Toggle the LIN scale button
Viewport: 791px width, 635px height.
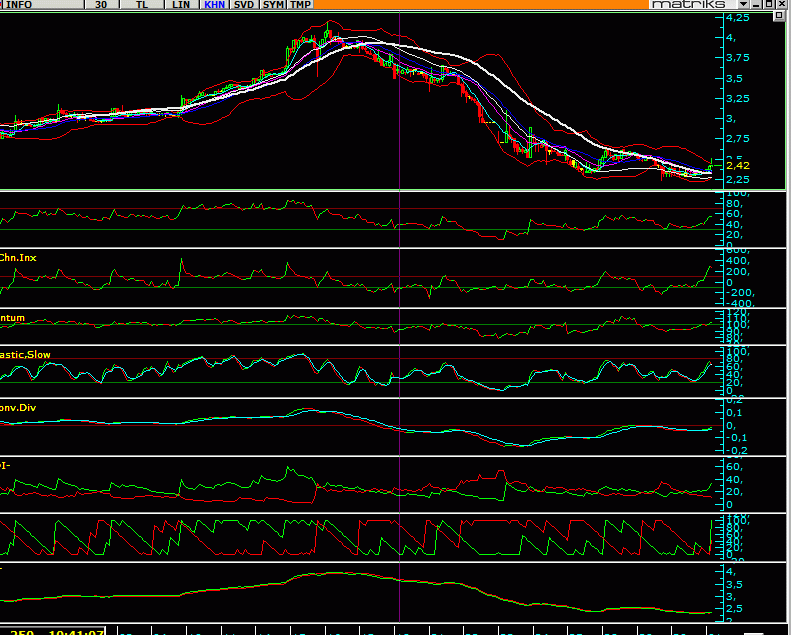tap(182, 5)
